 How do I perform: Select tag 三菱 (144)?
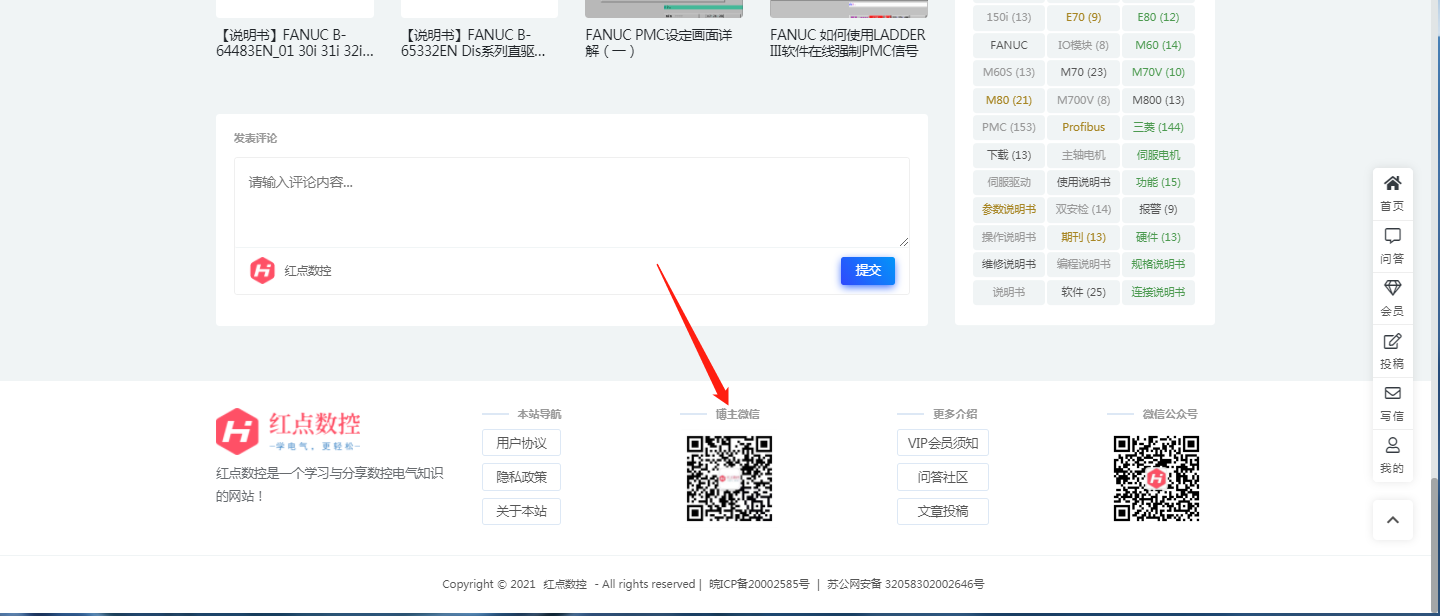click(x=1158, y=127)
